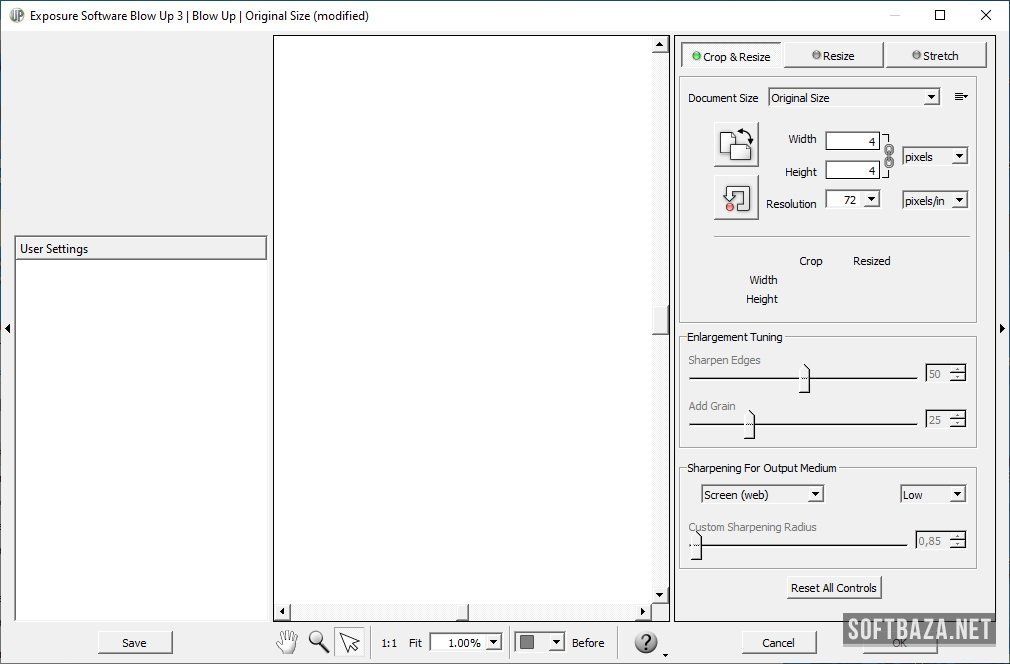Click the reset crop region icon
Viewport: 1010px width, 664px height.
pos(736,197)
